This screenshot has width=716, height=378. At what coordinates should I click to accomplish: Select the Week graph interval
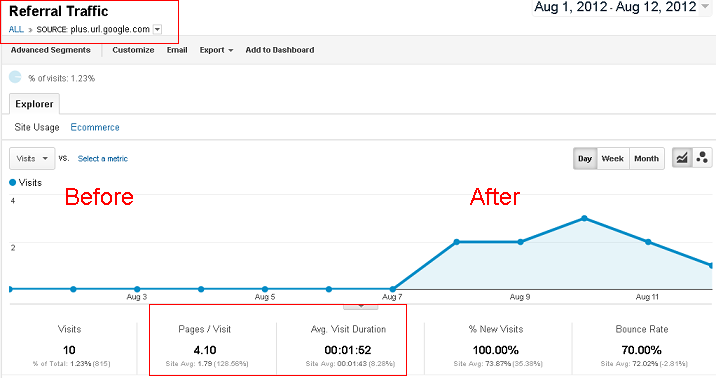click(613, 158)
